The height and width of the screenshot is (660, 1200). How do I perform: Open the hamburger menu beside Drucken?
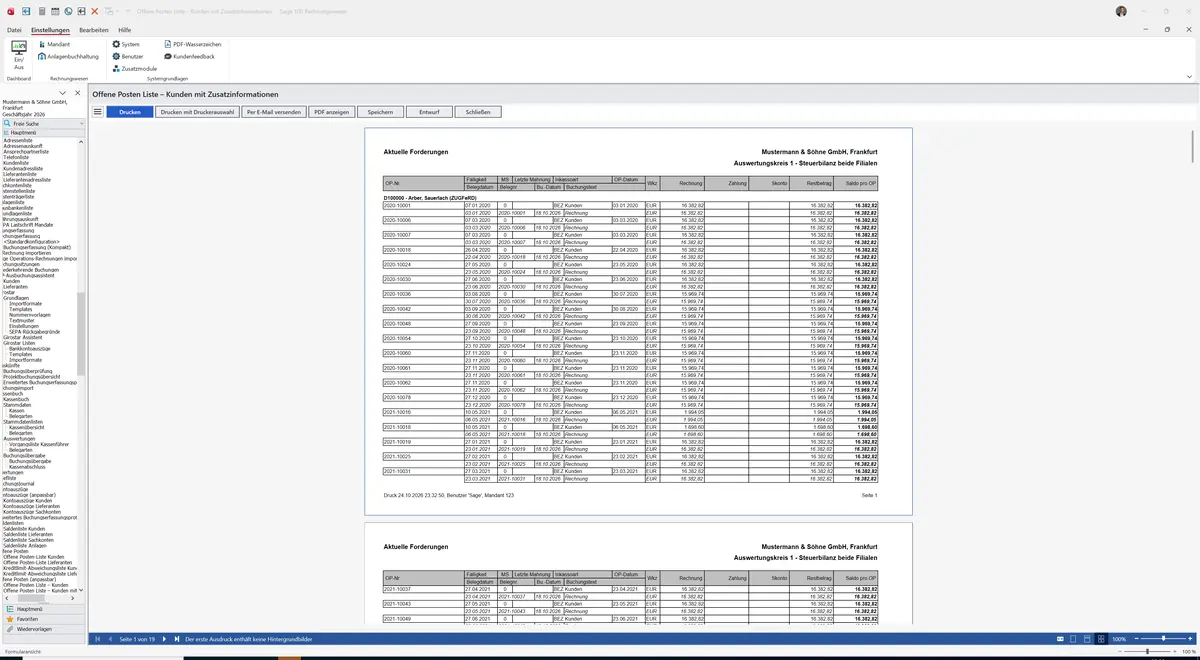click(x=98, y=112)
